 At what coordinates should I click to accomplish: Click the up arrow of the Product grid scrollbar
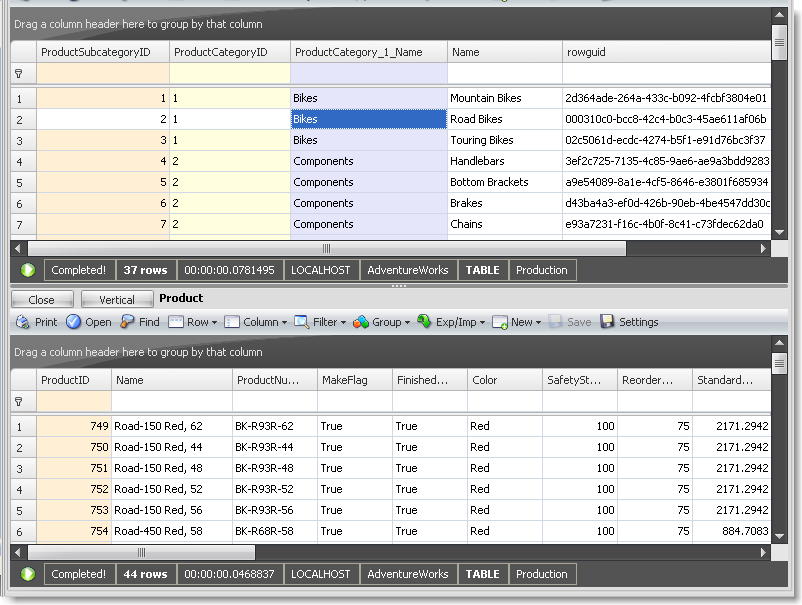pos(779,343)
